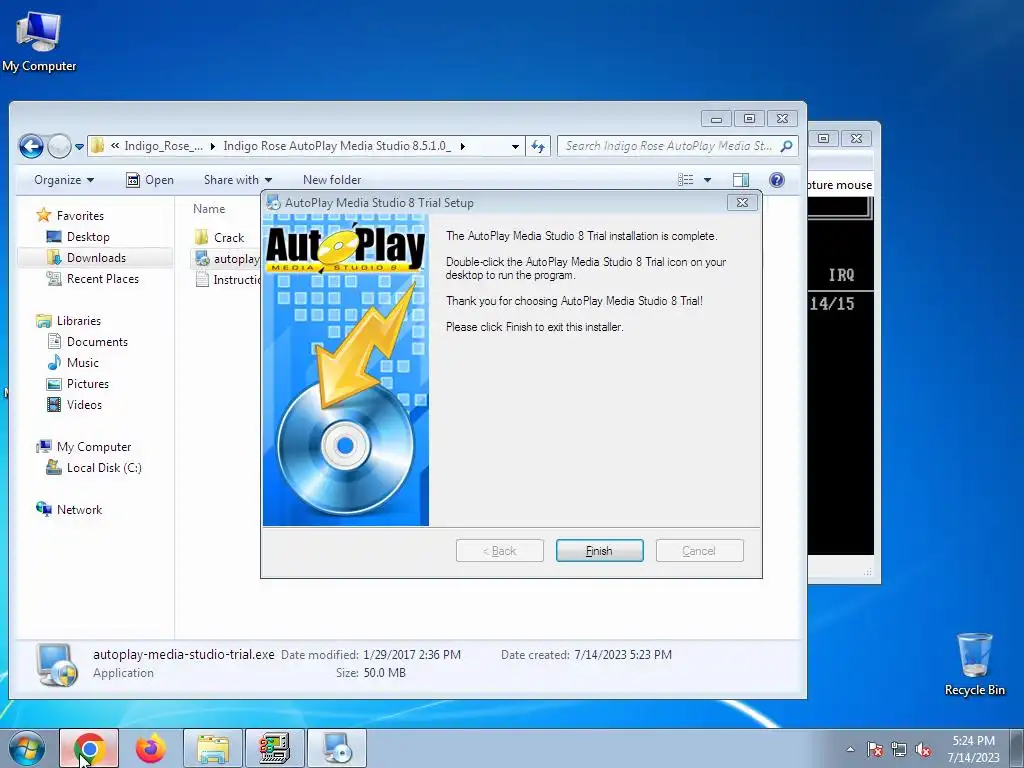The width and height of the screenshot is (1024, 768).
Task: Click the muted volume tray icon
Action: coord(923,749)
